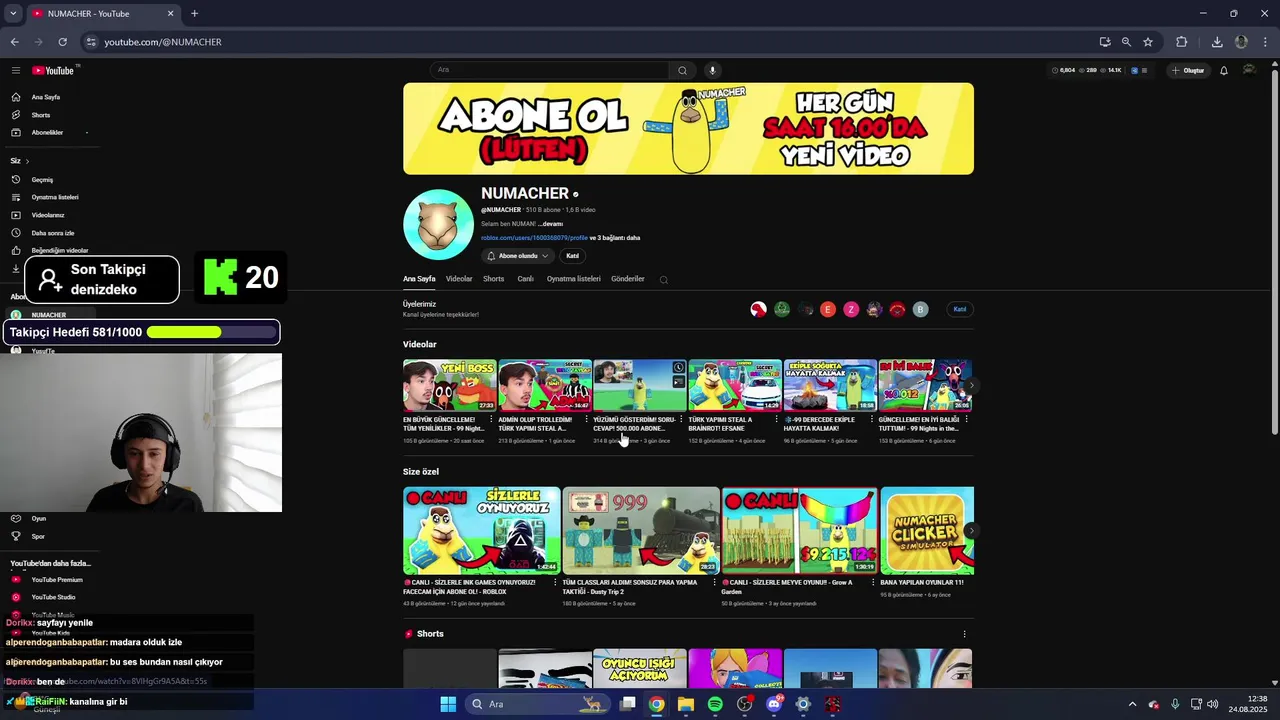Open the -99 DERECEDE EKİPLE thumbnail
The image size is (1280, 720).
pyautogui.click(x=830, y=385)
